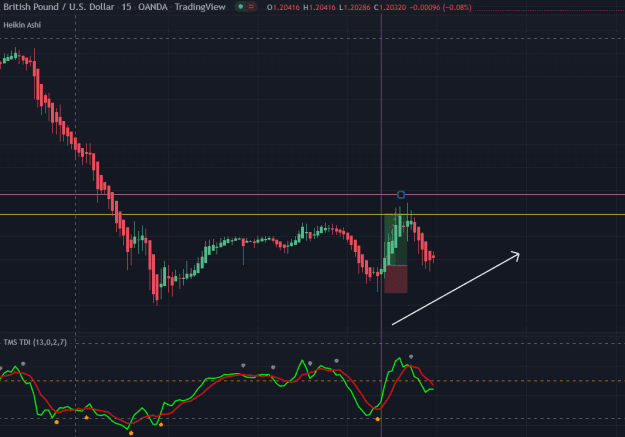Image resolution: width=625 pixels, height=437 pixels.
Task: Select the TMS TDI (13,0,2,7) indicator label
Action: point(35,342)
